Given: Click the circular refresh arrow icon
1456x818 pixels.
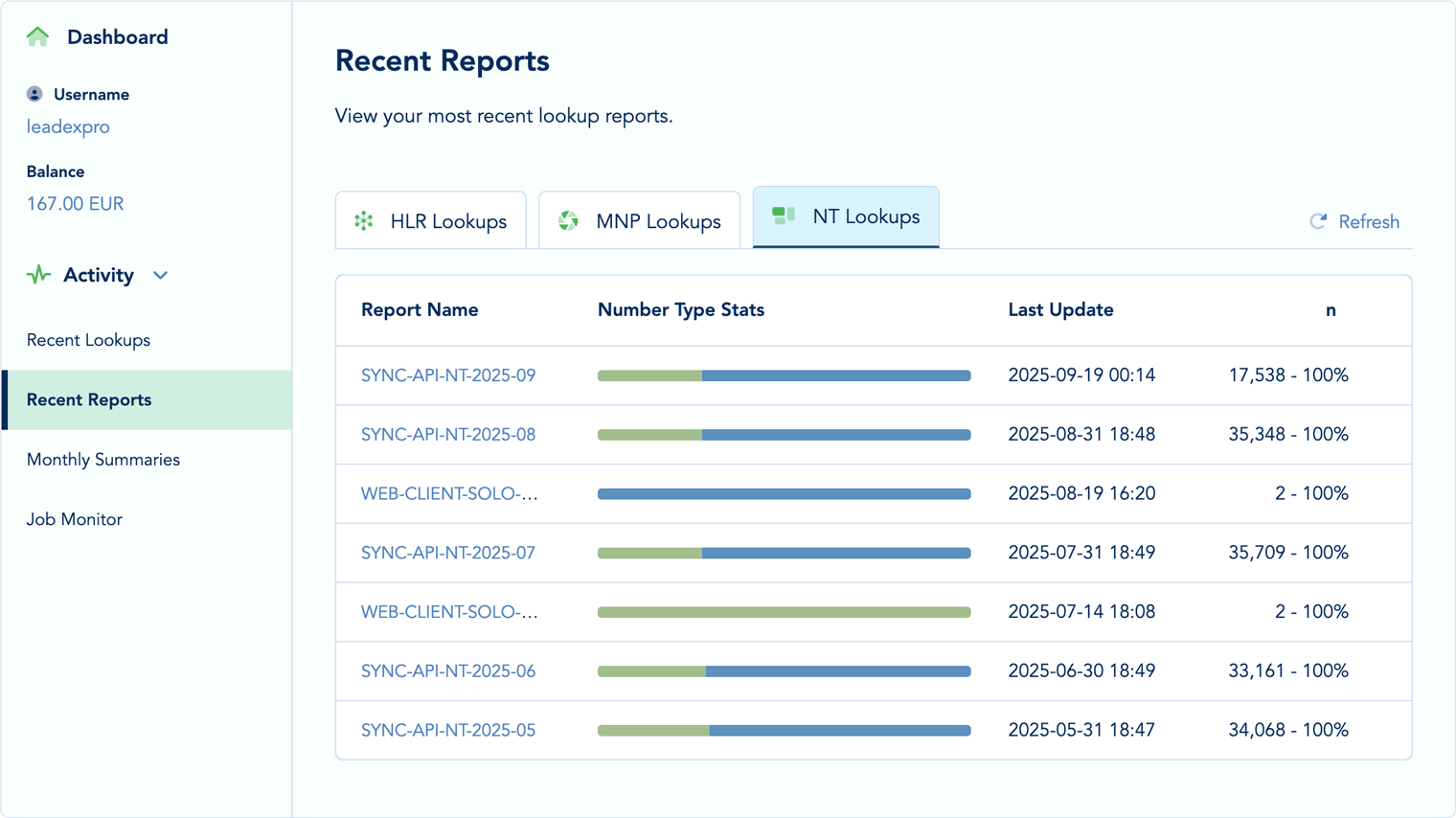Looking at the screenshot, I should 1317,221.
